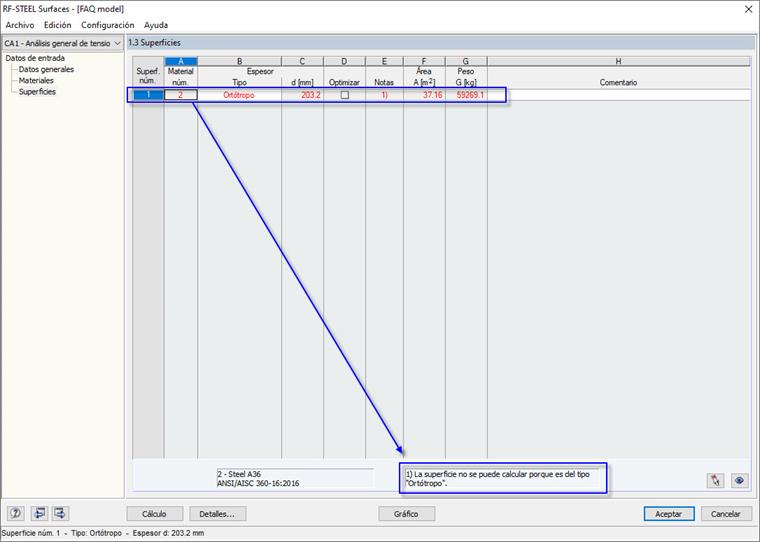Select Superficies in the tree
The height and width of the screenshot is (542, 760).
(37, 92)
